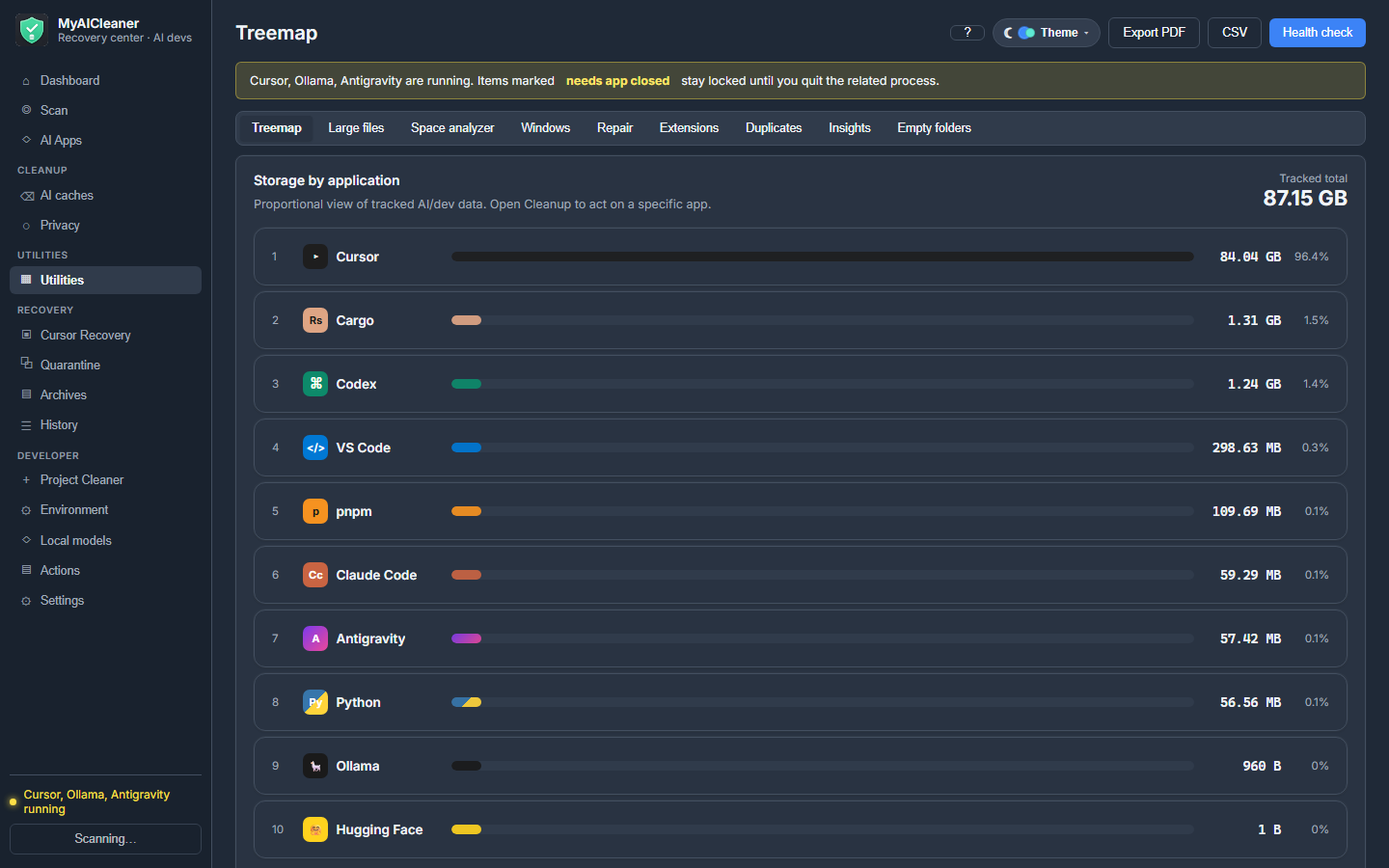Go to the Repair tab
The width and height of the screenshot is (1389, 868).
(x=614, y=128)
